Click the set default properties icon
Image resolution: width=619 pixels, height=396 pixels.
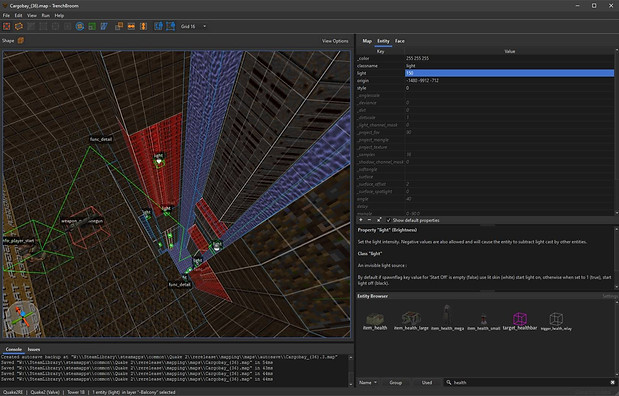(x=379, y=220)
